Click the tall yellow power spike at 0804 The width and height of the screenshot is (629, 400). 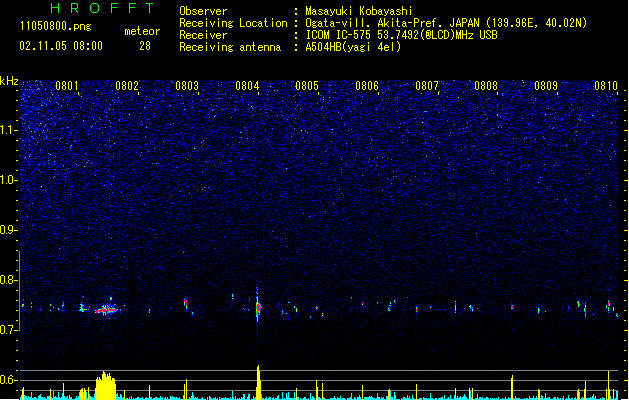click(x=258, y=382)
